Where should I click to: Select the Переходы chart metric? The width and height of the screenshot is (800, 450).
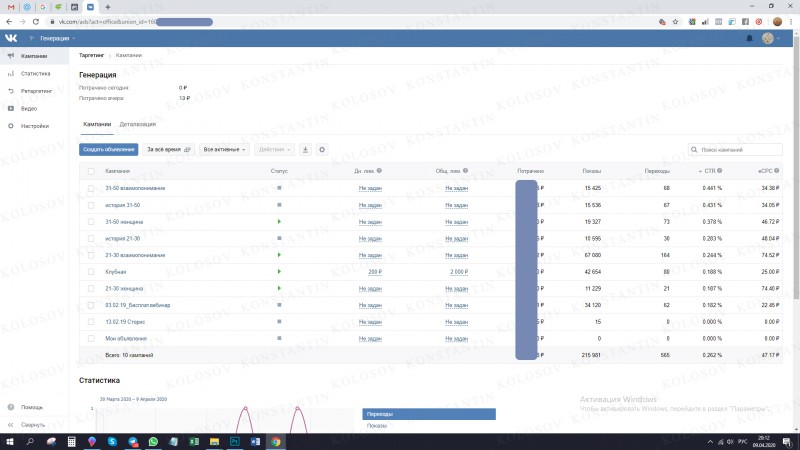(x=429, y=414)
